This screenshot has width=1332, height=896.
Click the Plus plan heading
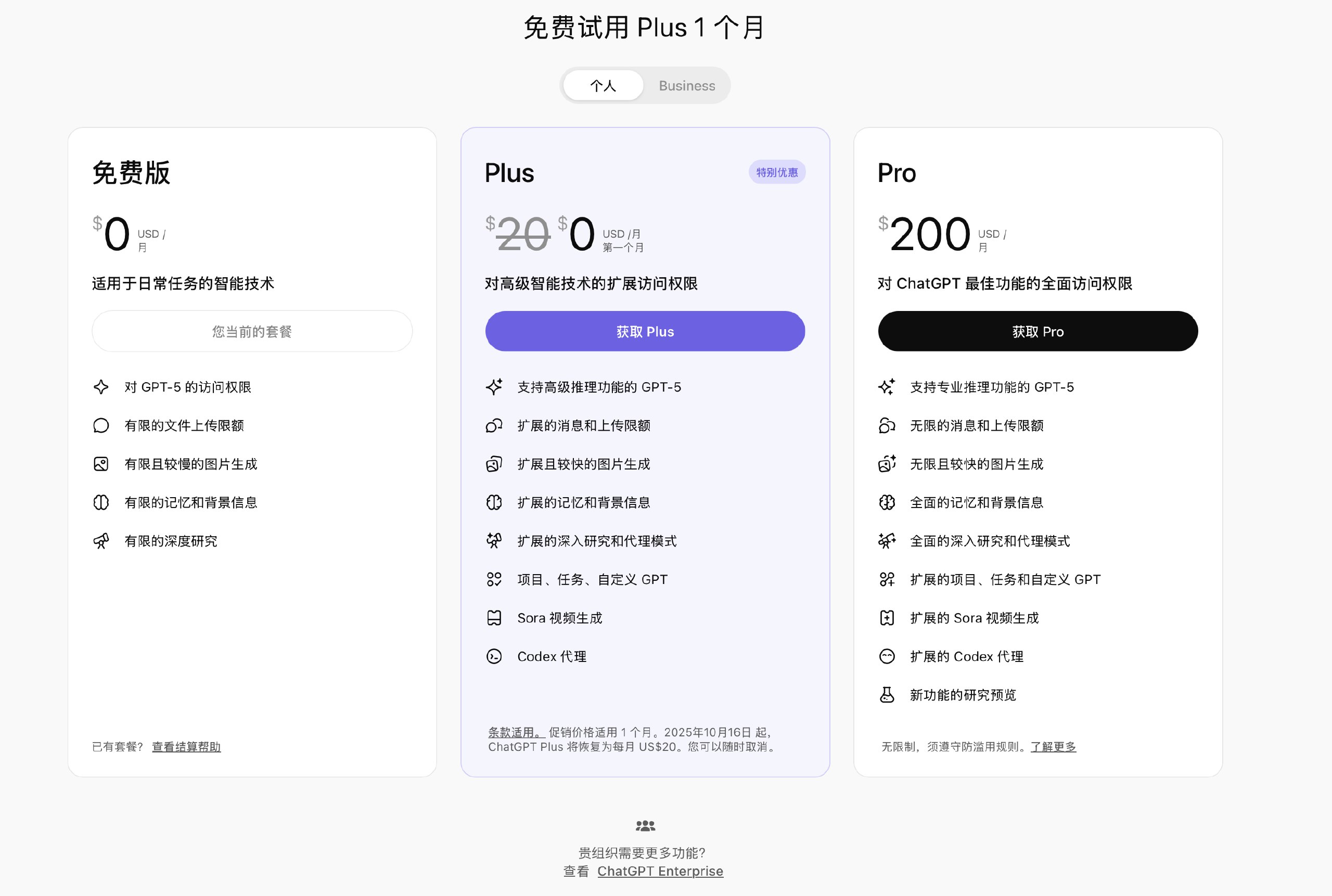(x=509, y=173)
